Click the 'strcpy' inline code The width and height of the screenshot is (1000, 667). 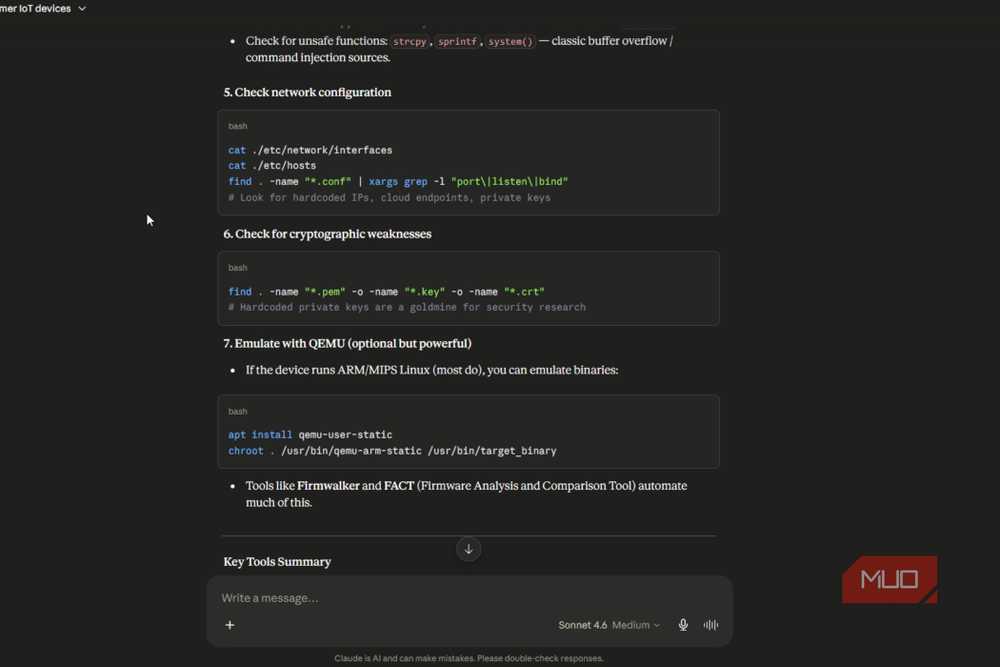[x=409, y=41]
